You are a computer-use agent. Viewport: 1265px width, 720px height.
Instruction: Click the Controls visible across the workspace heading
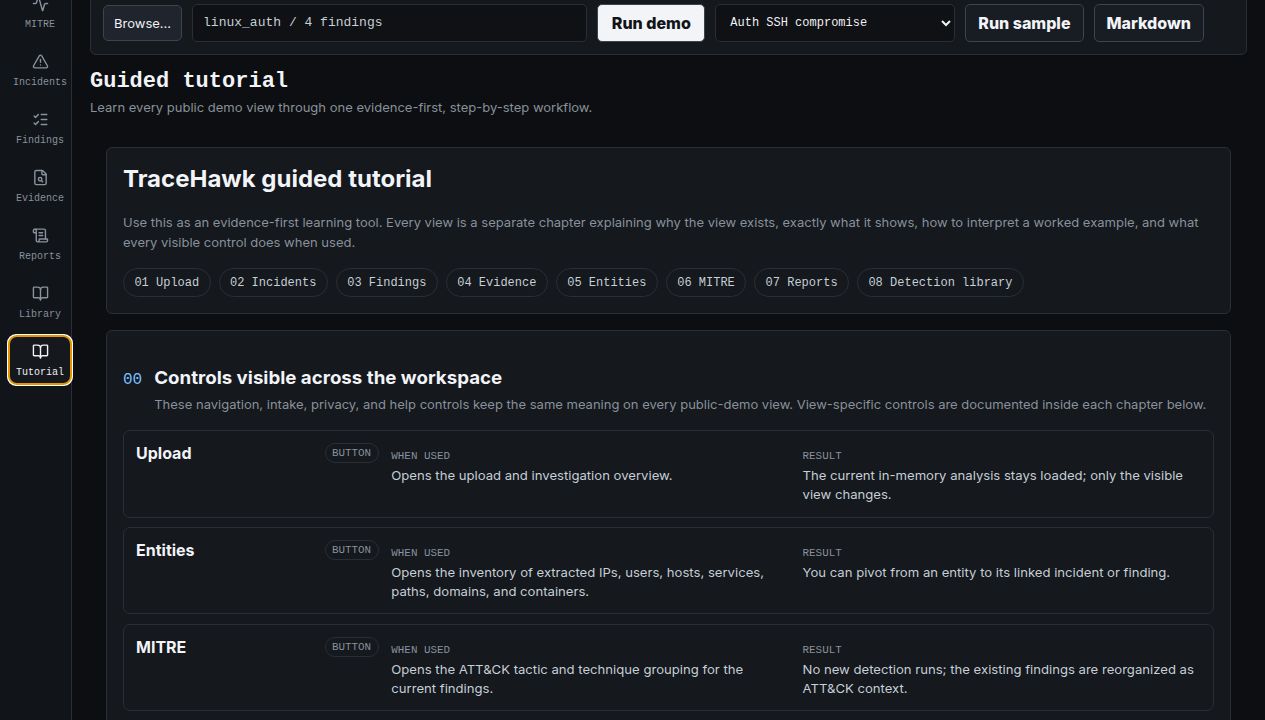[x=328, y=378]
